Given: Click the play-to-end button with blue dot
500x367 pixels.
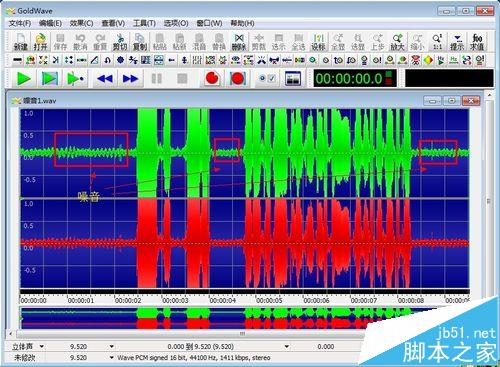Looking at the screenshot, I should [75, 79].
